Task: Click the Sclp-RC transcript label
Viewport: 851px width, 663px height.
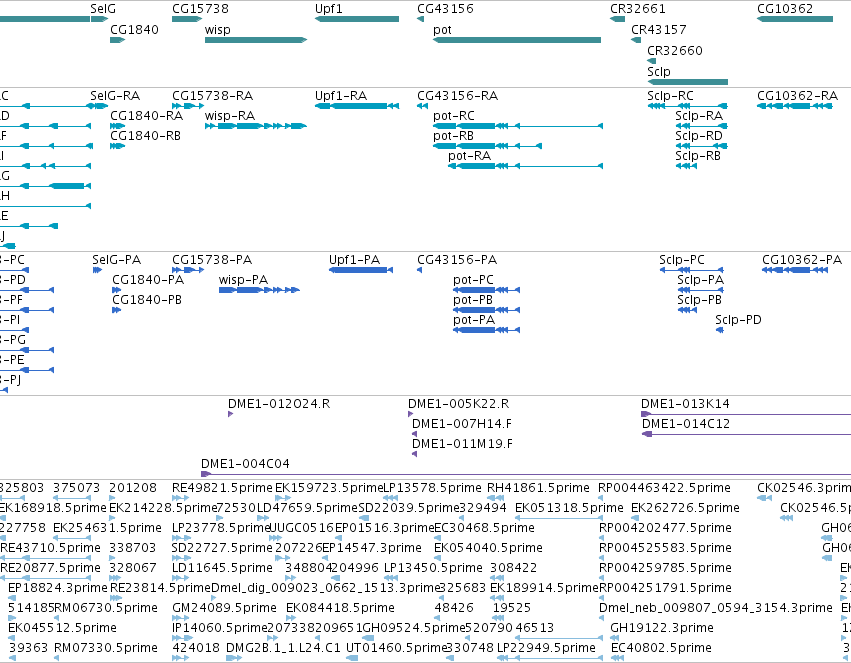Action: pyautogui.click(x=670, y=95)
